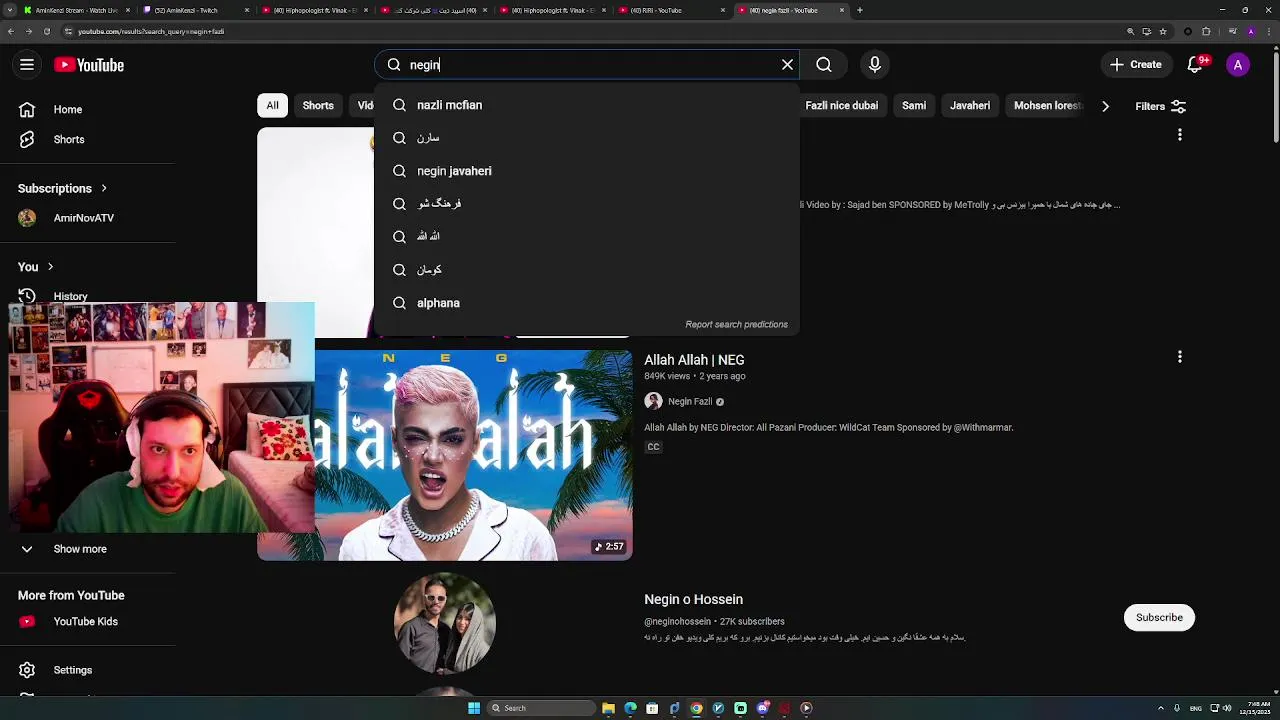The height and width of the screenshot is (720, 1280).
Task: Open the Negin Fazli channel avatar
Action: (653, 401)
